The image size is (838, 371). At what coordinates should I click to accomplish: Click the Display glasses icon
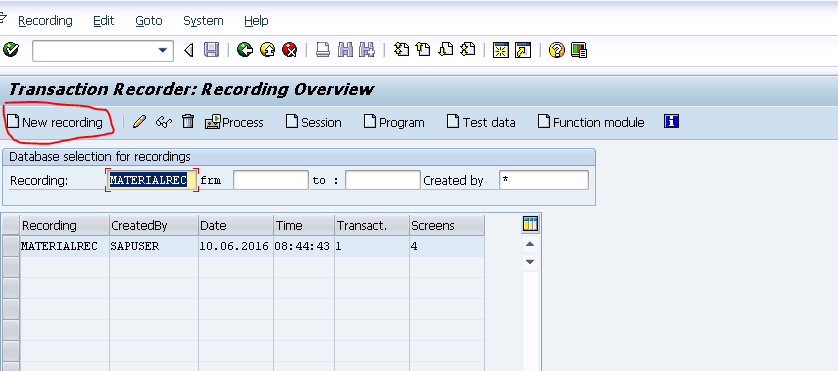click(164, 122)
